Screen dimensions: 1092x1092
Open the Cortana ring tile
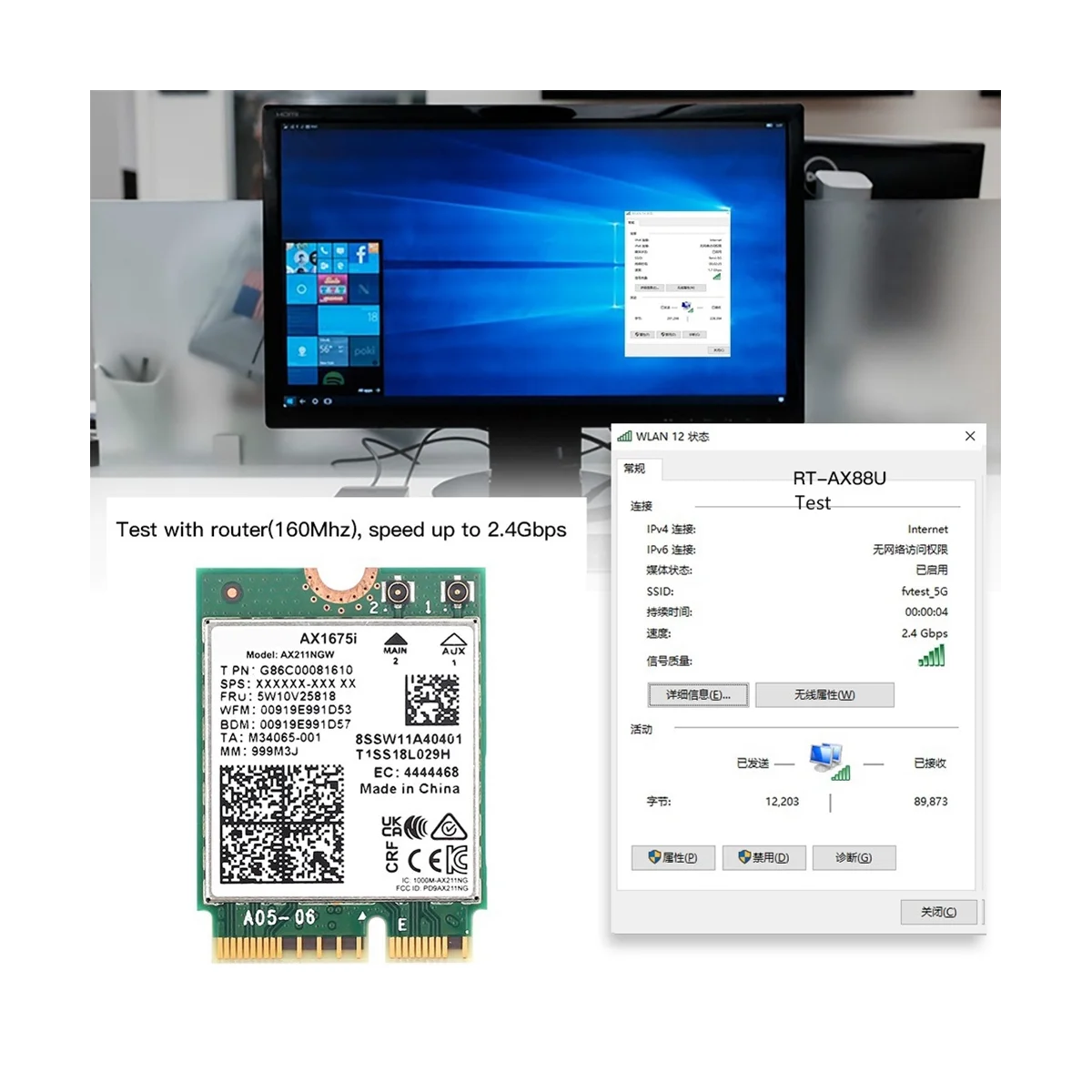[x=302, y=288]
